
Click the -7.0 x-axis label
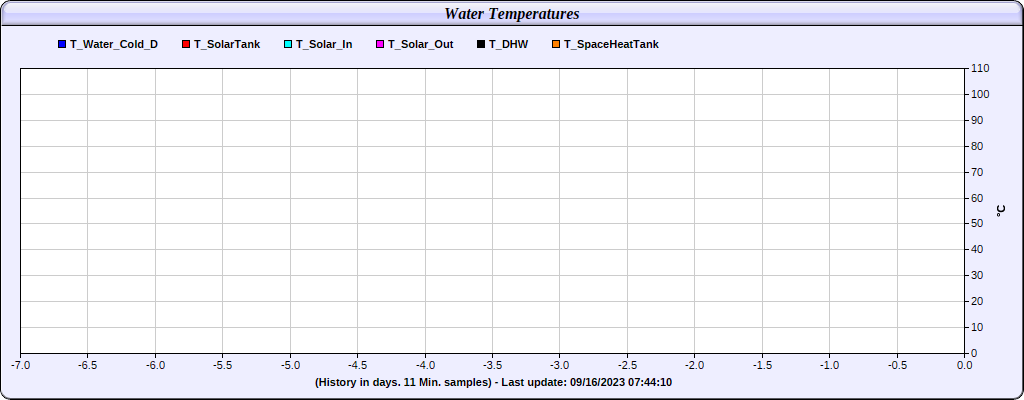[20, 365]
